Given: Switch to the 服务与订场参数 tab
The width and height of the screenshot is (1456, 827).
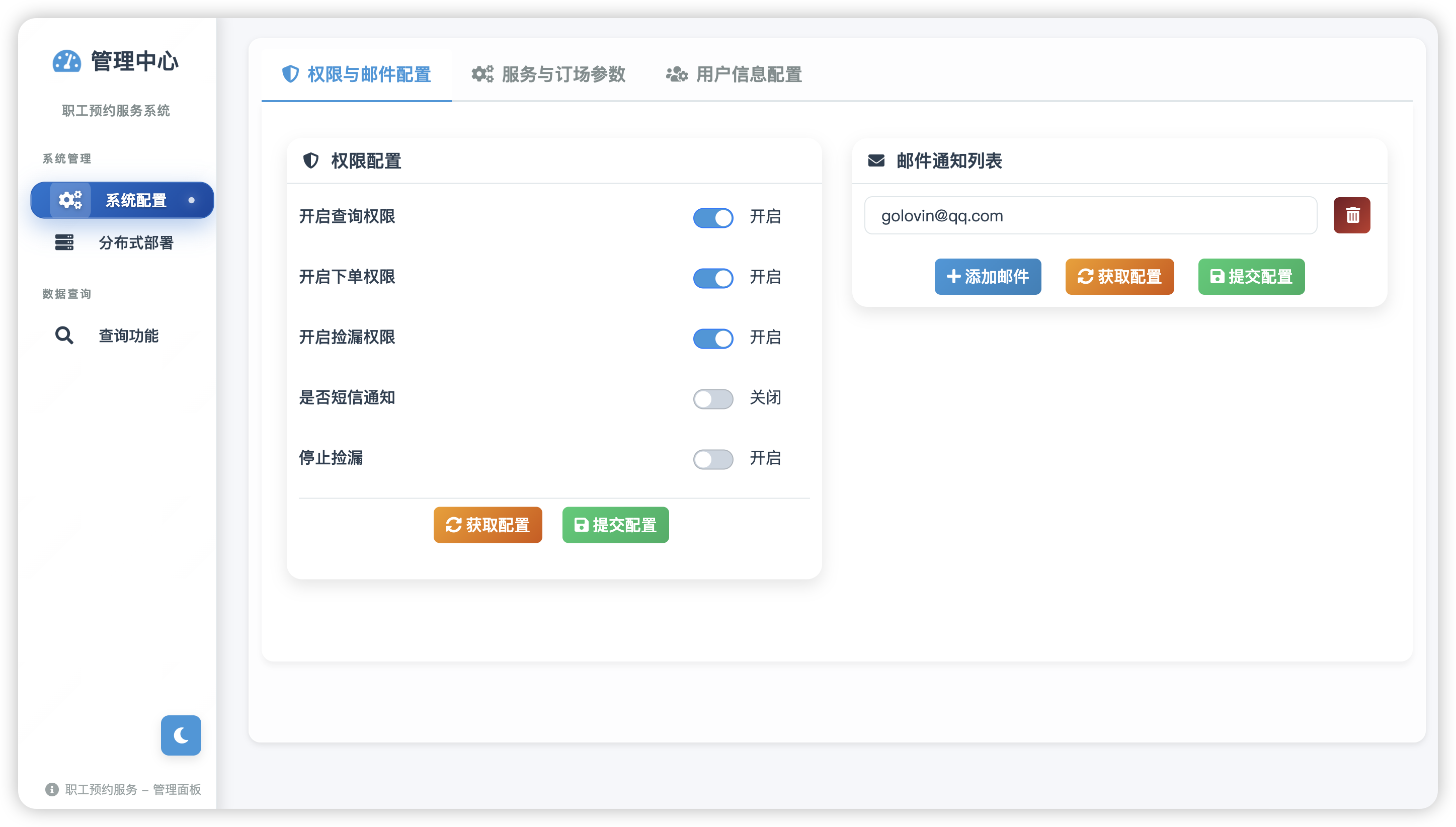Looking at the screenshot, I should (549, 74).
